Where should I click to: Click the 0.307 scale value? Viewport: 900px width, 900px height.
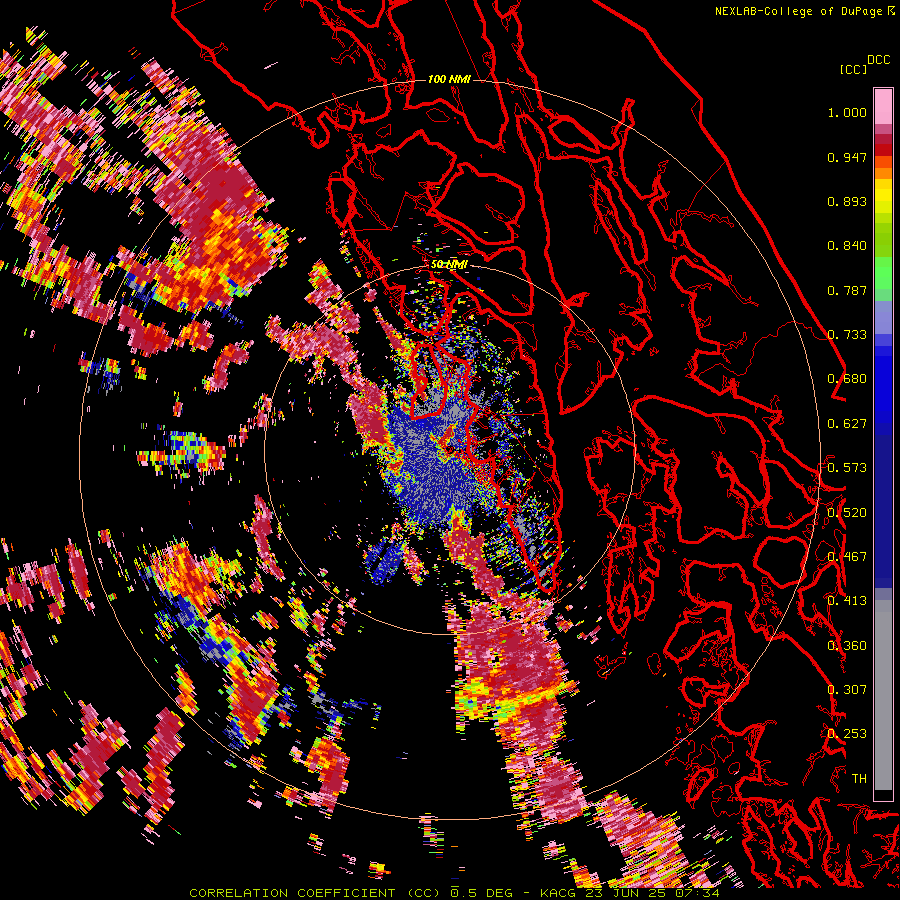coord(847,690)
